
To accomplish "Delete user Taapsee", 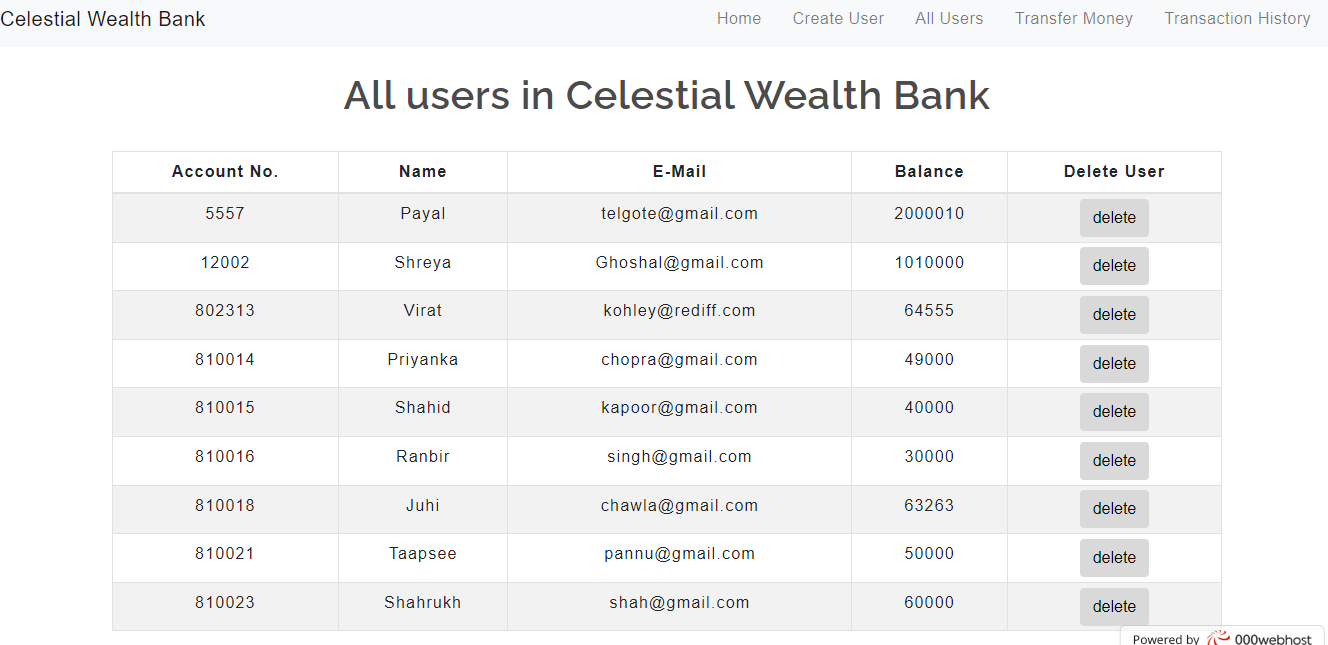I will coord(1114,557).
